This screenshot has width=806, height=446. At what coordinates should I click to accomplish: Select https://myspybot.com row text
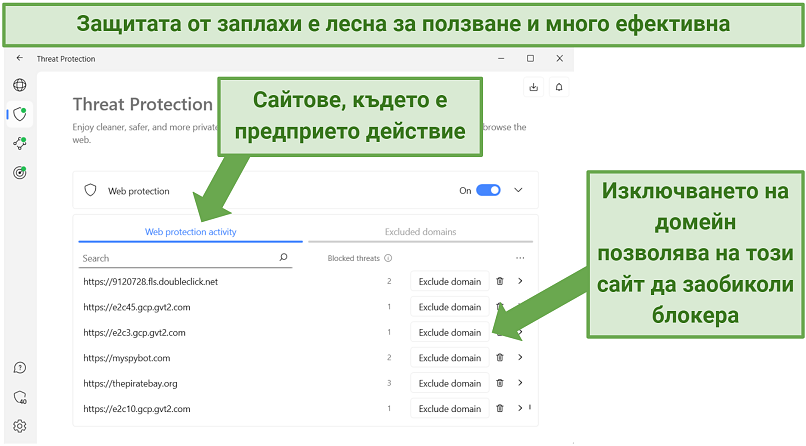(126, 358)
